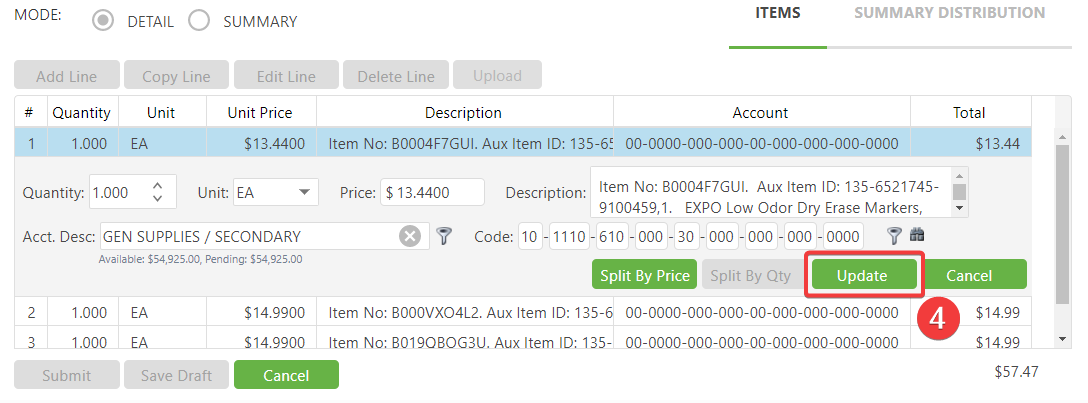The width and height of the screenshot is (1088, 403).
Task: Click the Update button
Action: click(x=862, y=275)
